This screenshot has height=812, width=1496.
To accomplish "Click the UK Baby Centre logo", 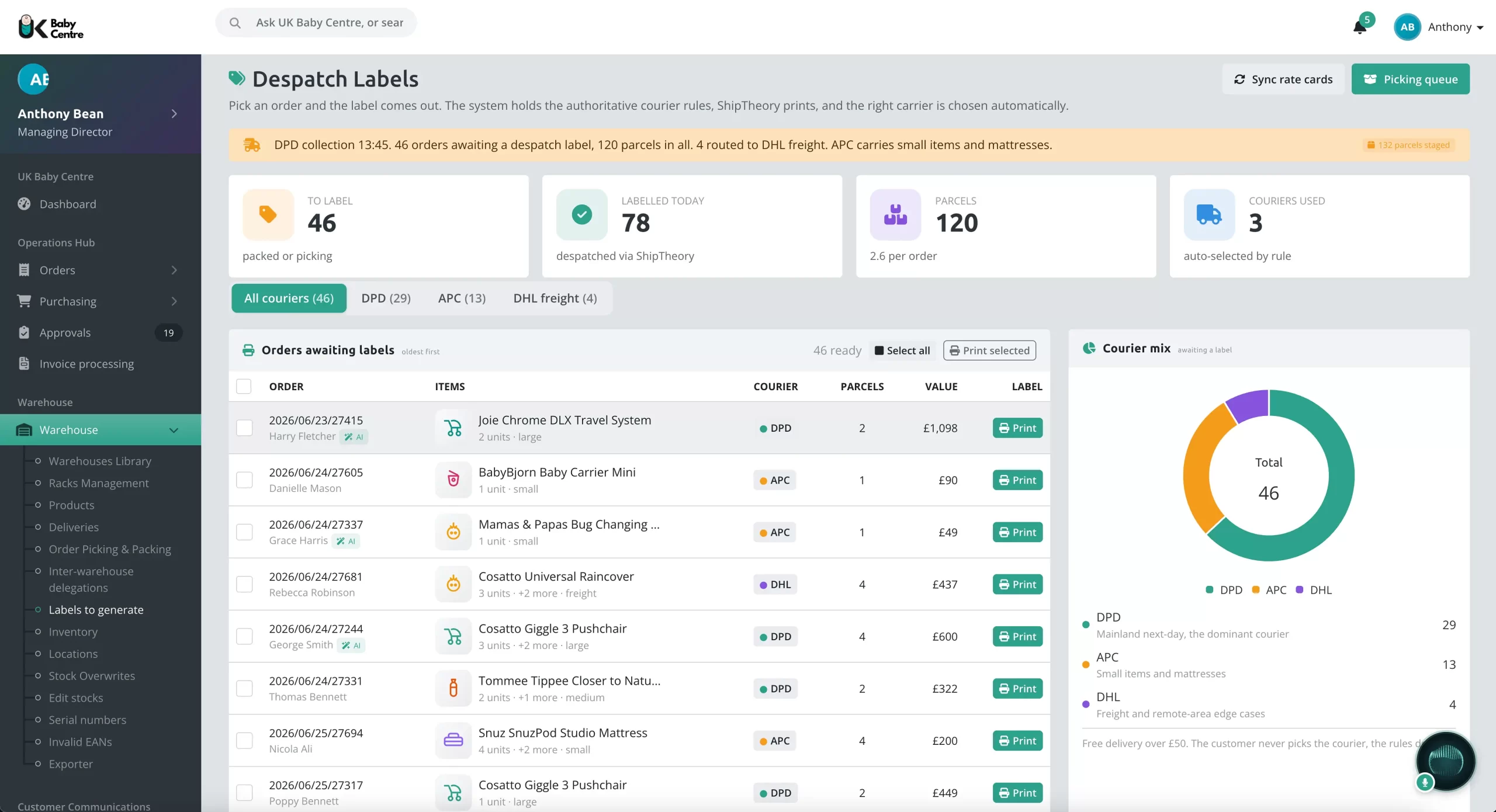I will click(x=51, y=27).
